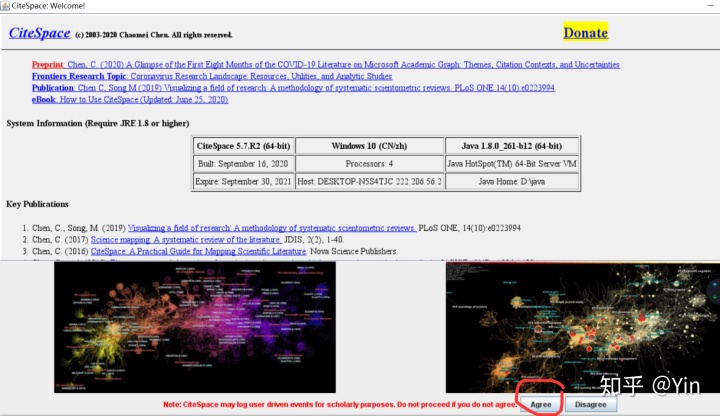Click the Key Publications heading
Image resolution: width=720 pixels, height=416 pixels.
[37, 204]
